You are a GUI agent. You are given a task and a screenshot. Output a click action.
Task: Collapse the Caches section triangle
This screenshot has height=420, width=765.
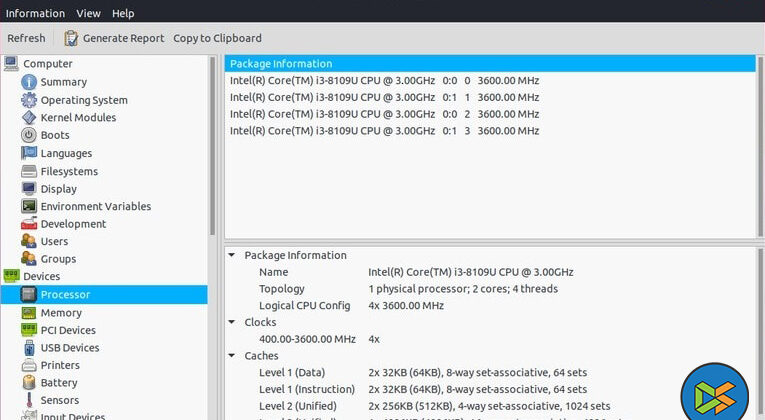[233, 355]
